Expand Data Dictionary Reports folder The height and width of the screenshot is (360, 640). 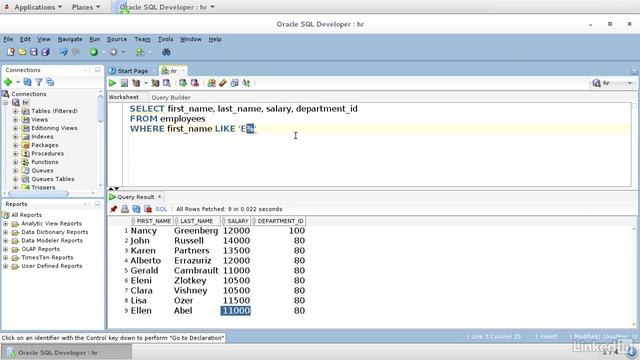click(6, 232)
